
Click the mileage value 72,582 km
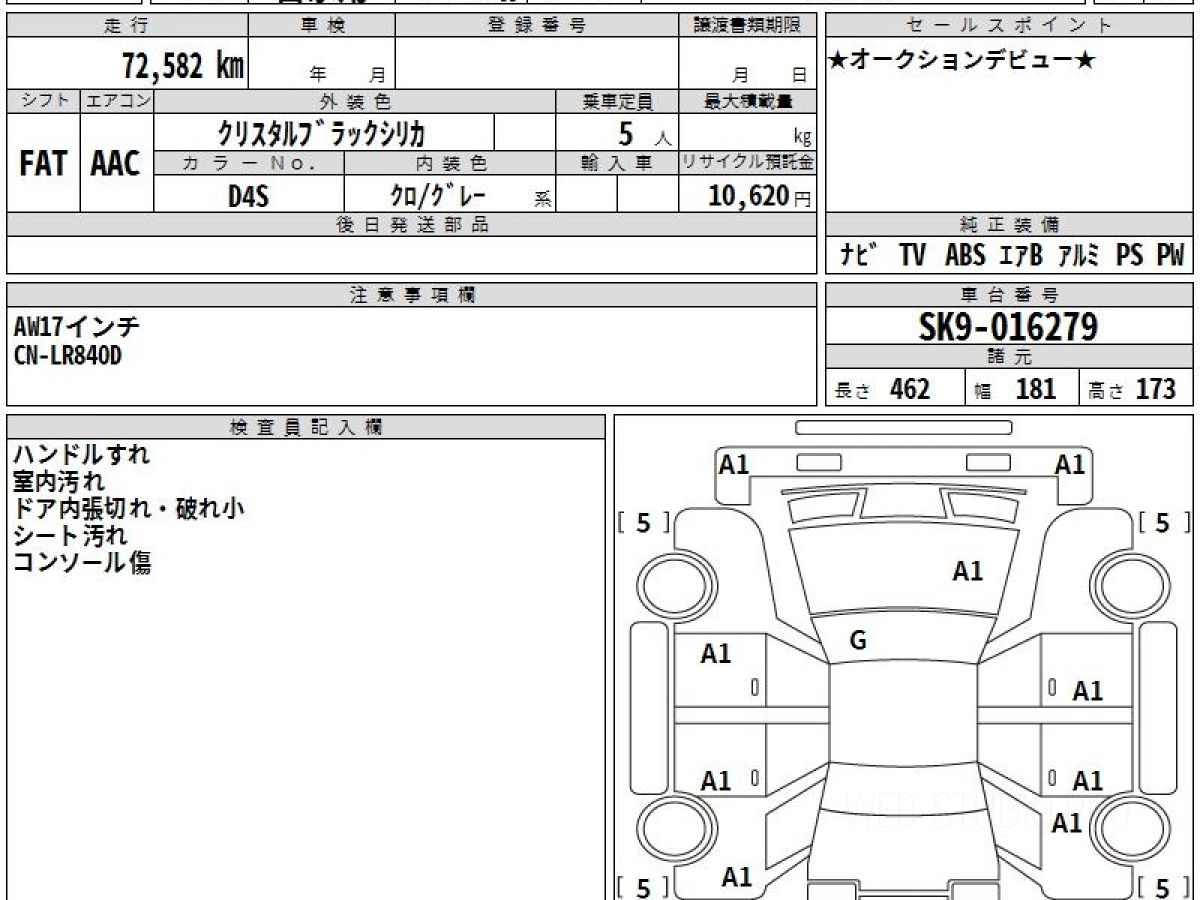183,67
